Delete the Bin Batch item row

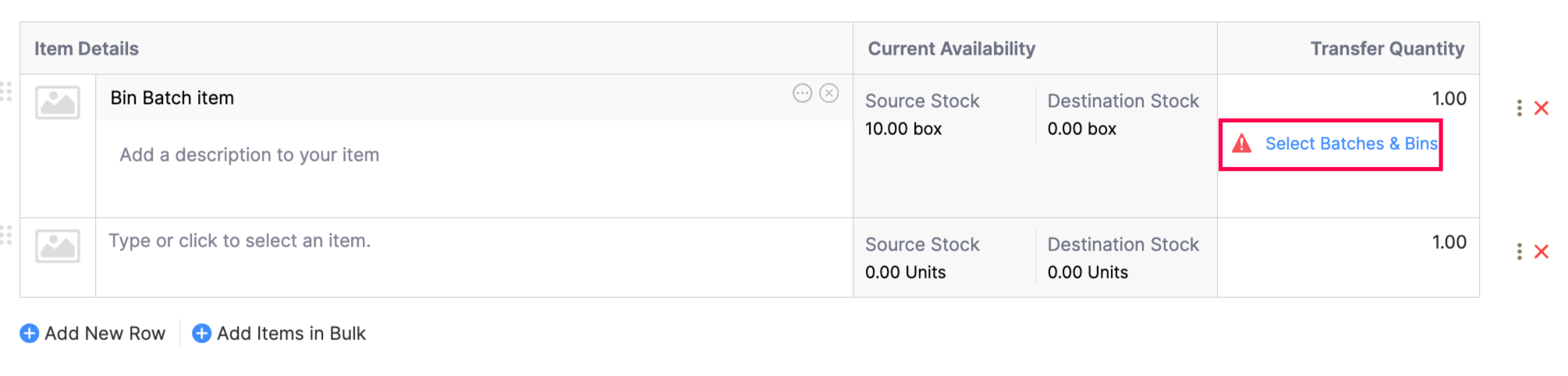[x=1541, y=108]
